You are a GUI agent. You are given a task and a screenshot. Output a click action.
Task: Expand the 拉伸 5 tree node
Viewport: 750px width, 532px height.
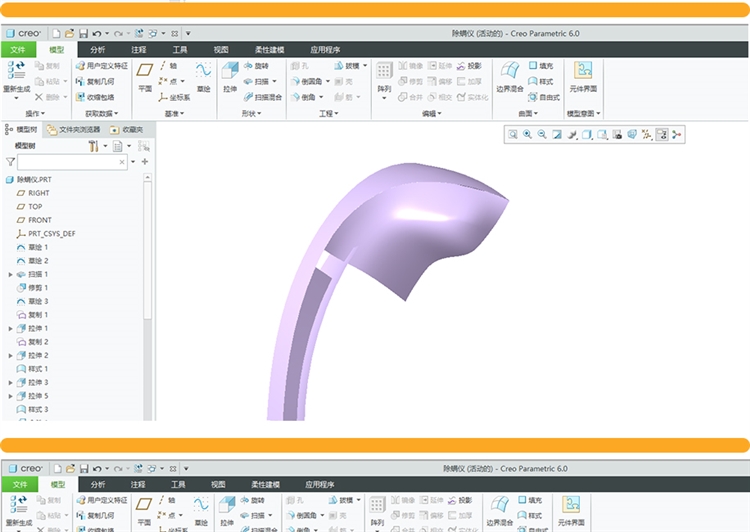(10, 396)
